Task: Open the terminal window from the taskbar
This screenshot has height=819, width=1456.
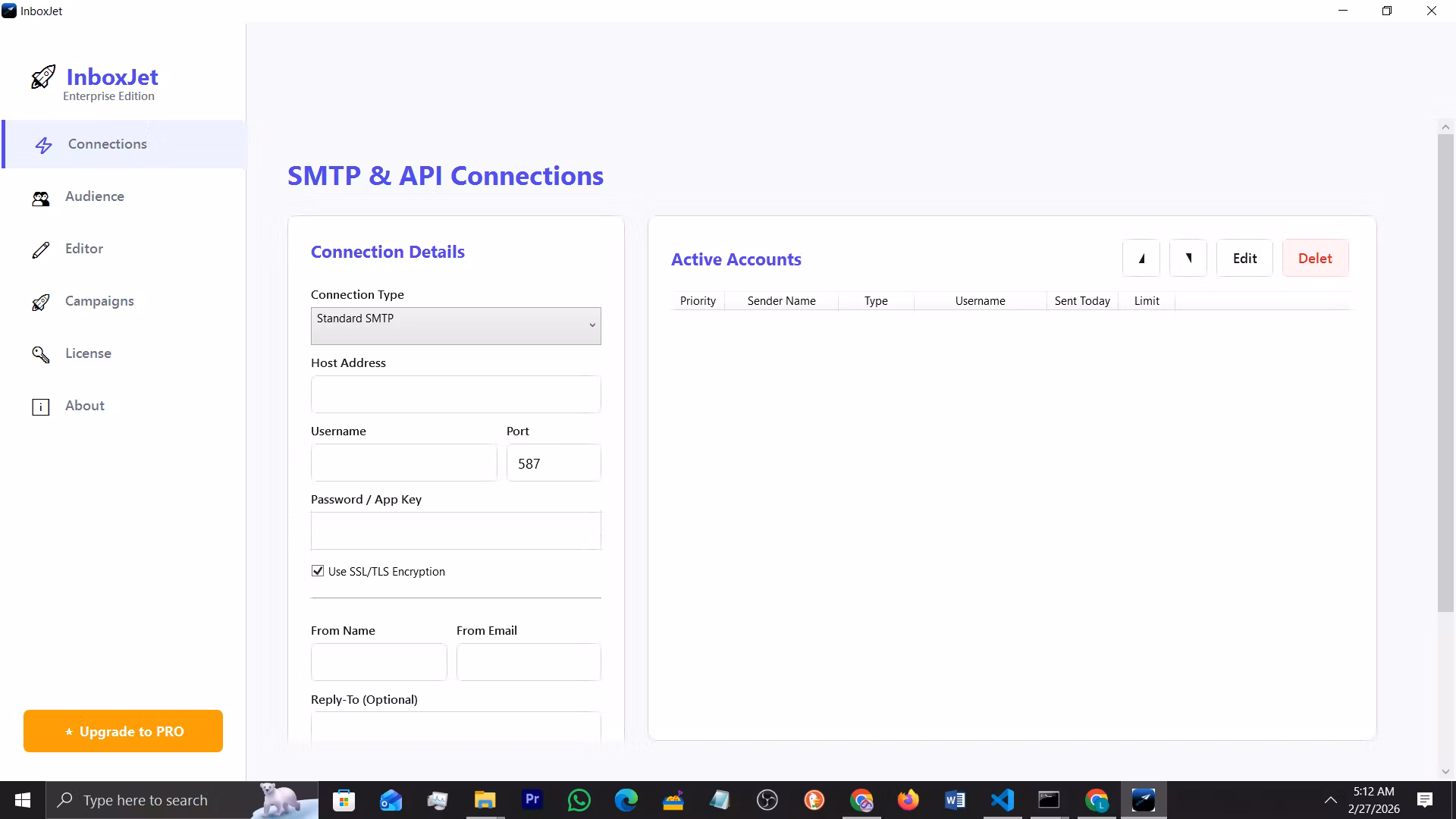Action: (x=1050, y=800)
